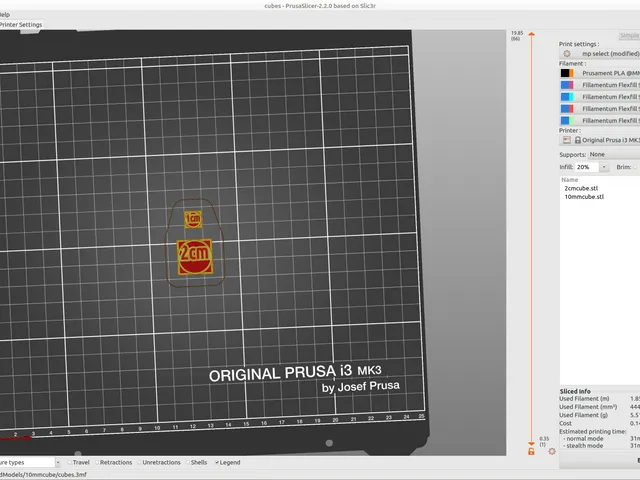Toggle the Brim checkbox

point(635,167)
